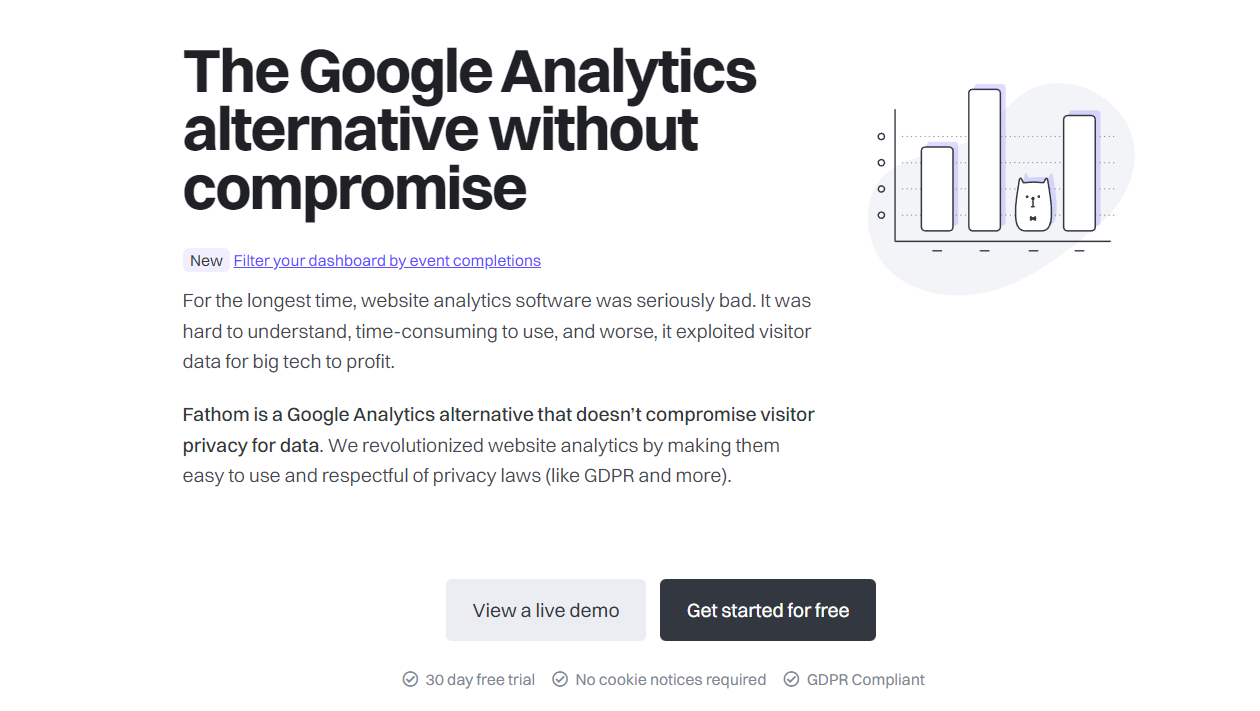Open the Filter your dashboard by event completions link
1260x711 pixels.
point(387,261)
